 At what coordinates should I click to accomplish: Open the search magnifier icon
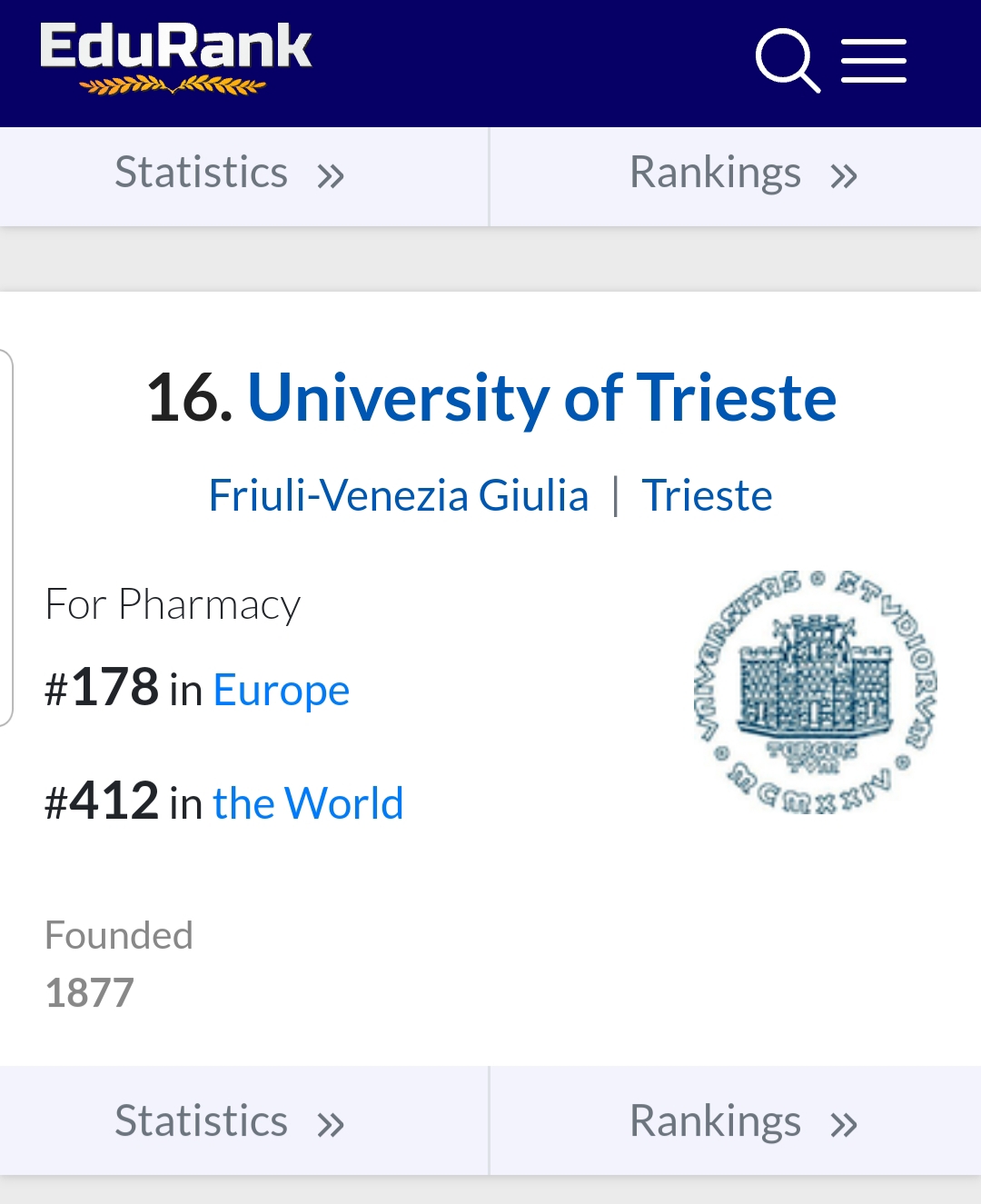click(x=788, y=61)
